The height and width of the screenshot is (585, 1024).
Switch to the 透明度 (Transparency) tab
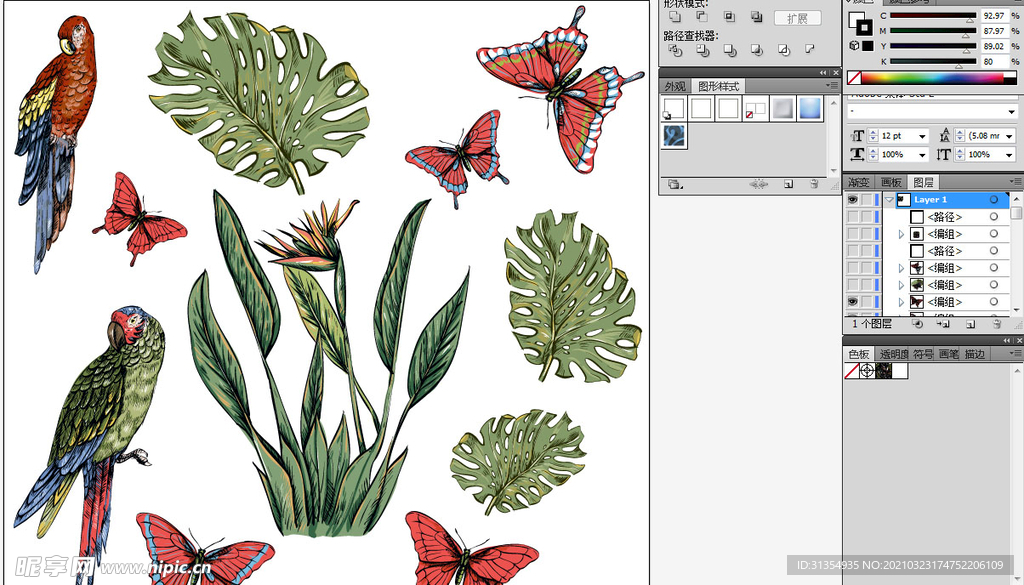[x=893, y=355]
